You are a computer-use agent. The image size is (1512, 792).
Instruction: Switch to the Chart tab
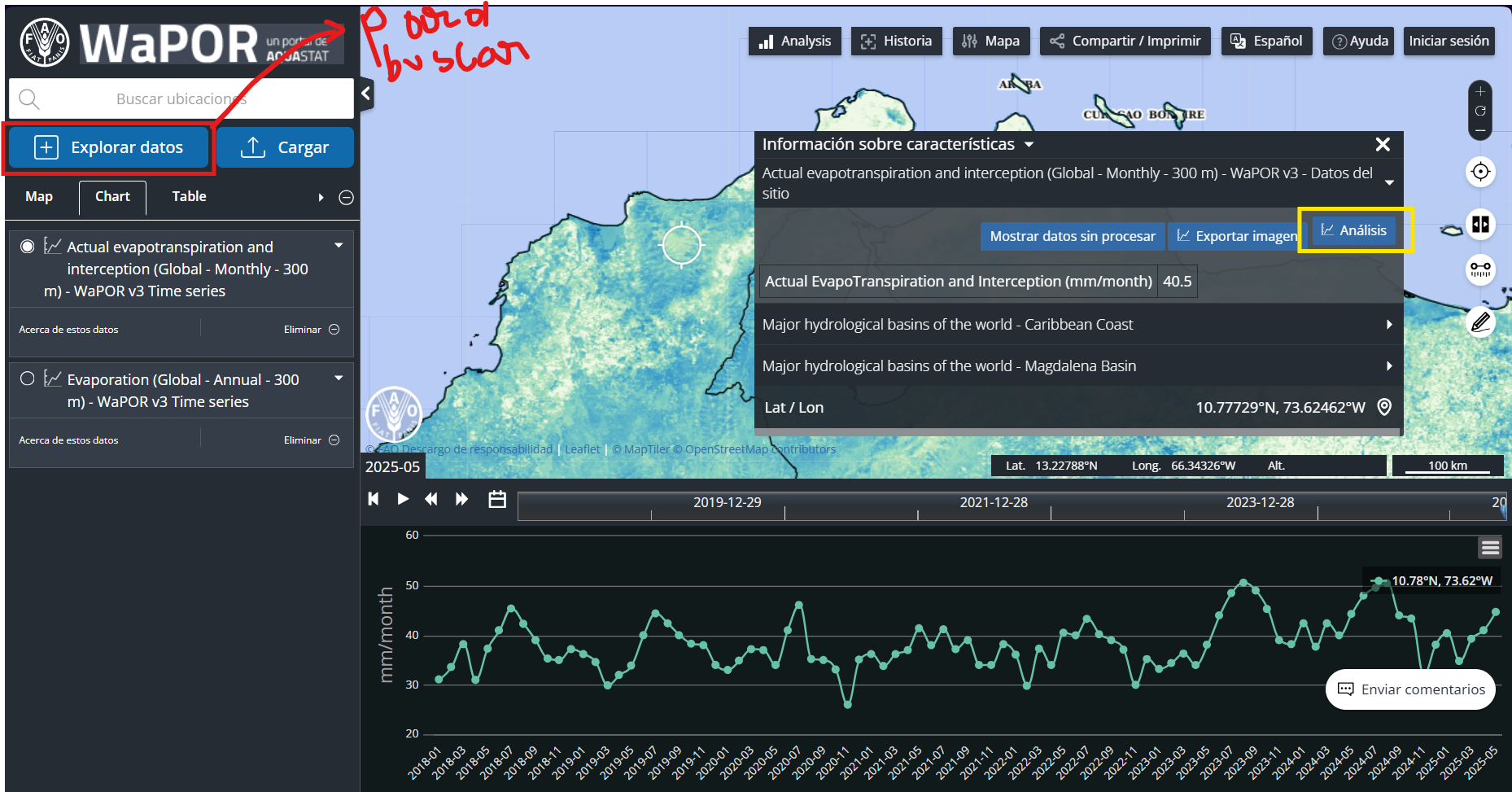[112, 197]
